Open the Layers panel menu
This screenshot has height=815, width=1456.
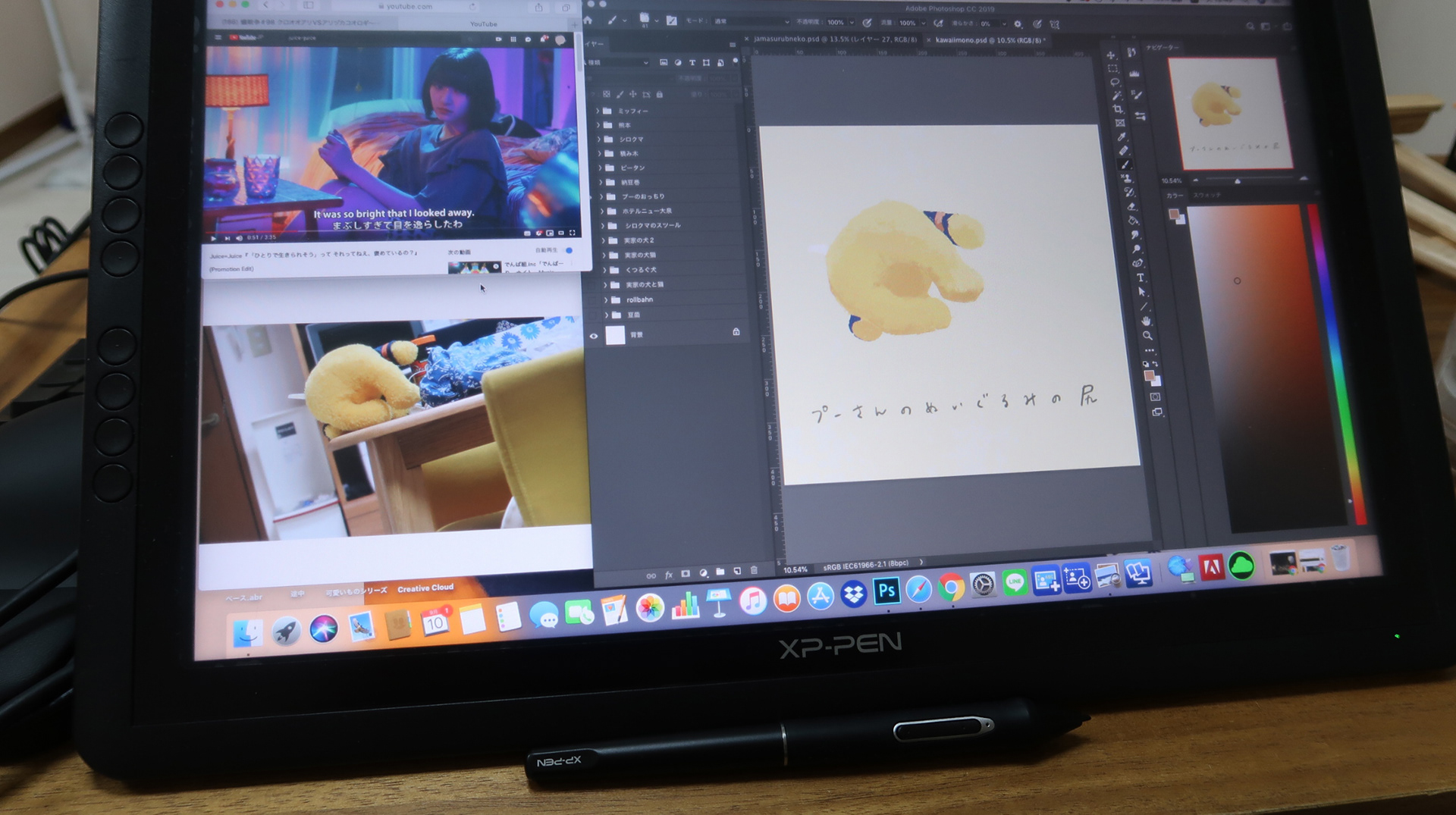732,45
